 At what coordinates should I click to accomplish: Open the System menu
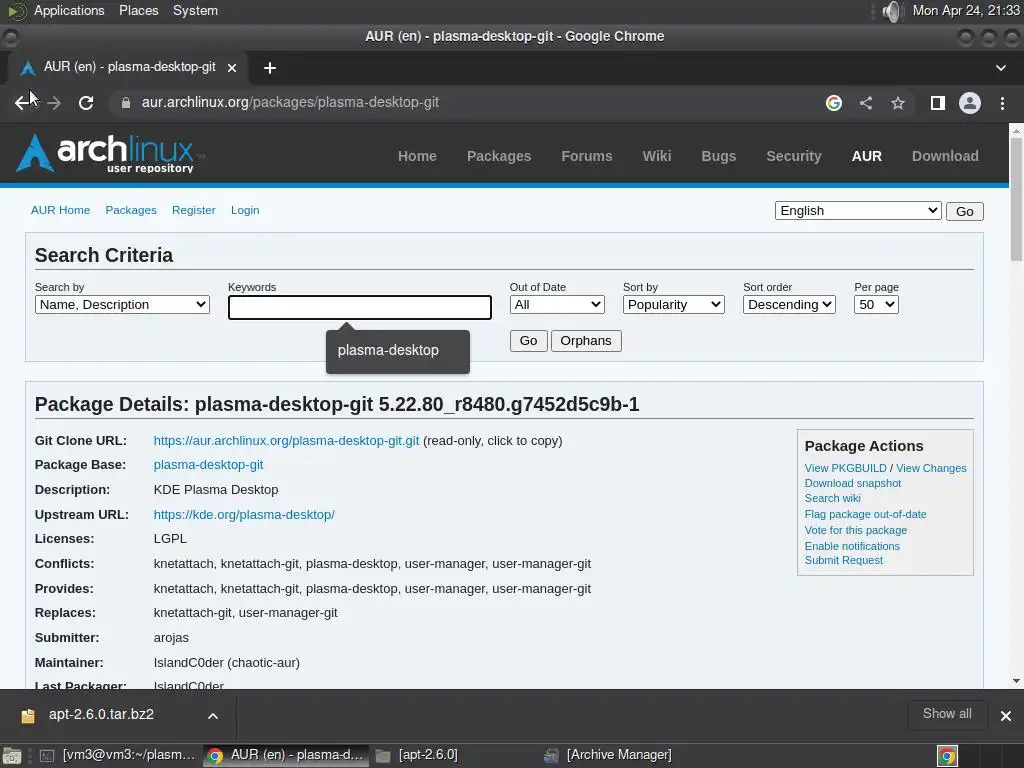click(195, 10)
